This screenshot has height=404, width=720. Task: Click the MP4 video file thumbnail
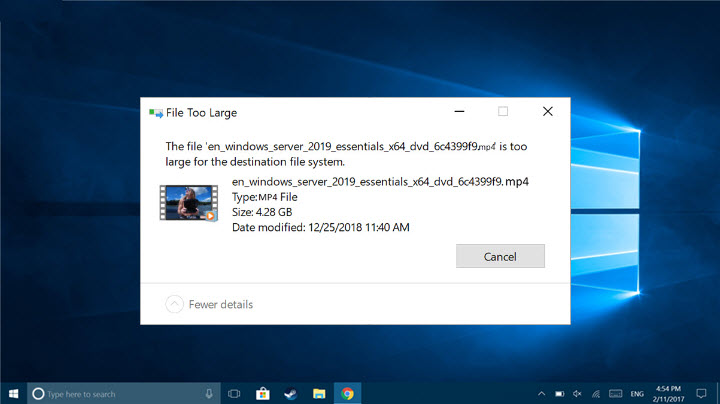pyautogui.click(x=189, y=201)
